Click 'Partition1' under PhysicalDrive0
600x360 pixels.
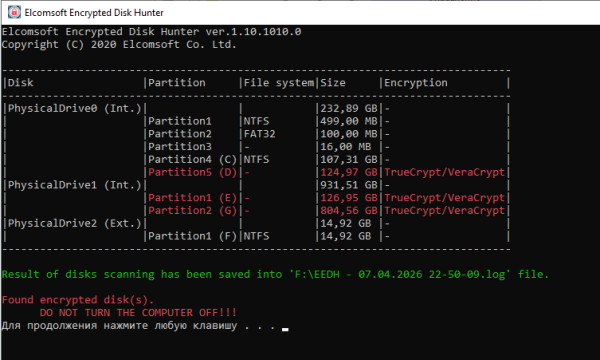(x=180, y=121)
